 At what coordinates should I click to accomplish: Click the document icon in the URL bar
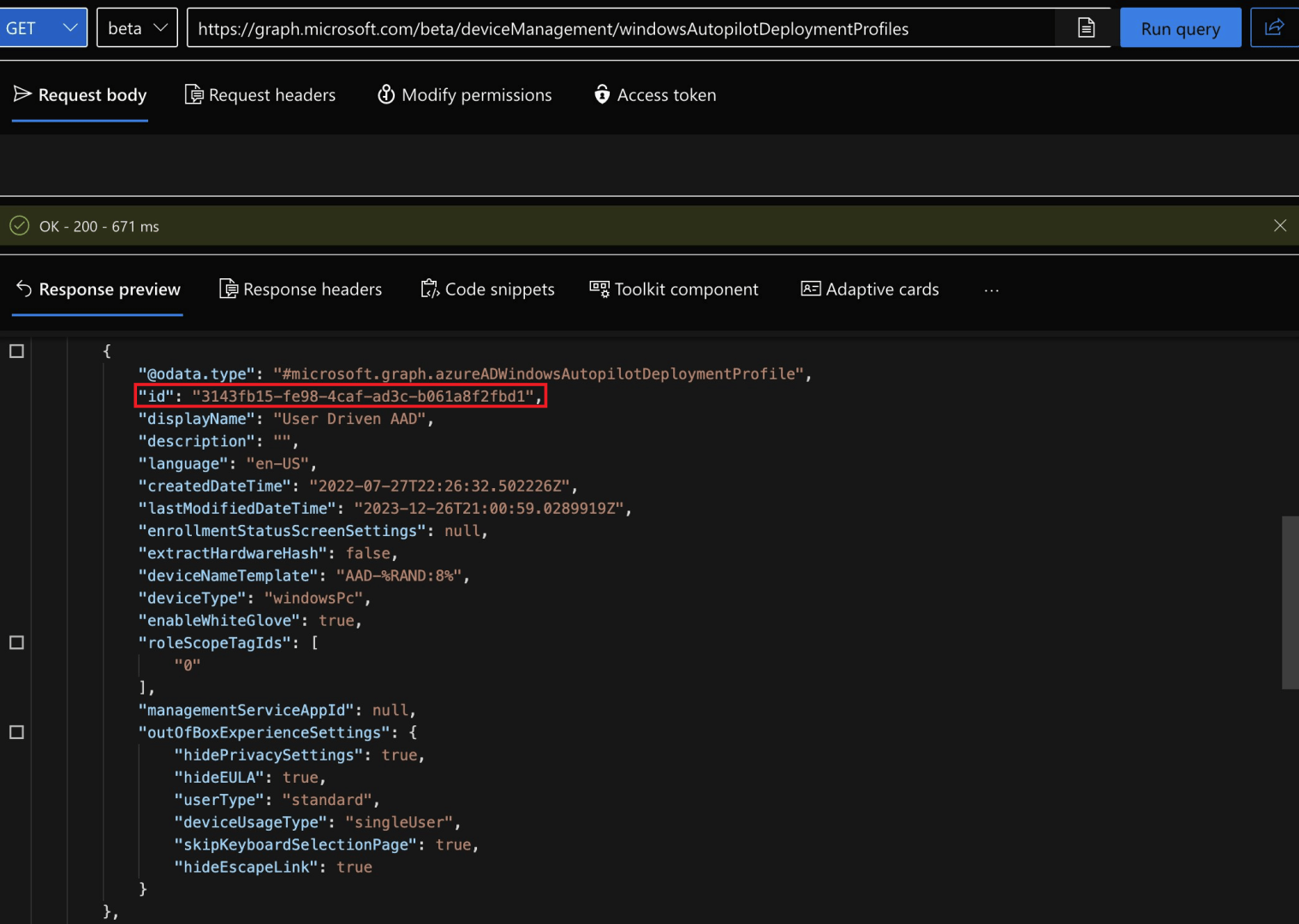click(1086, 28)
